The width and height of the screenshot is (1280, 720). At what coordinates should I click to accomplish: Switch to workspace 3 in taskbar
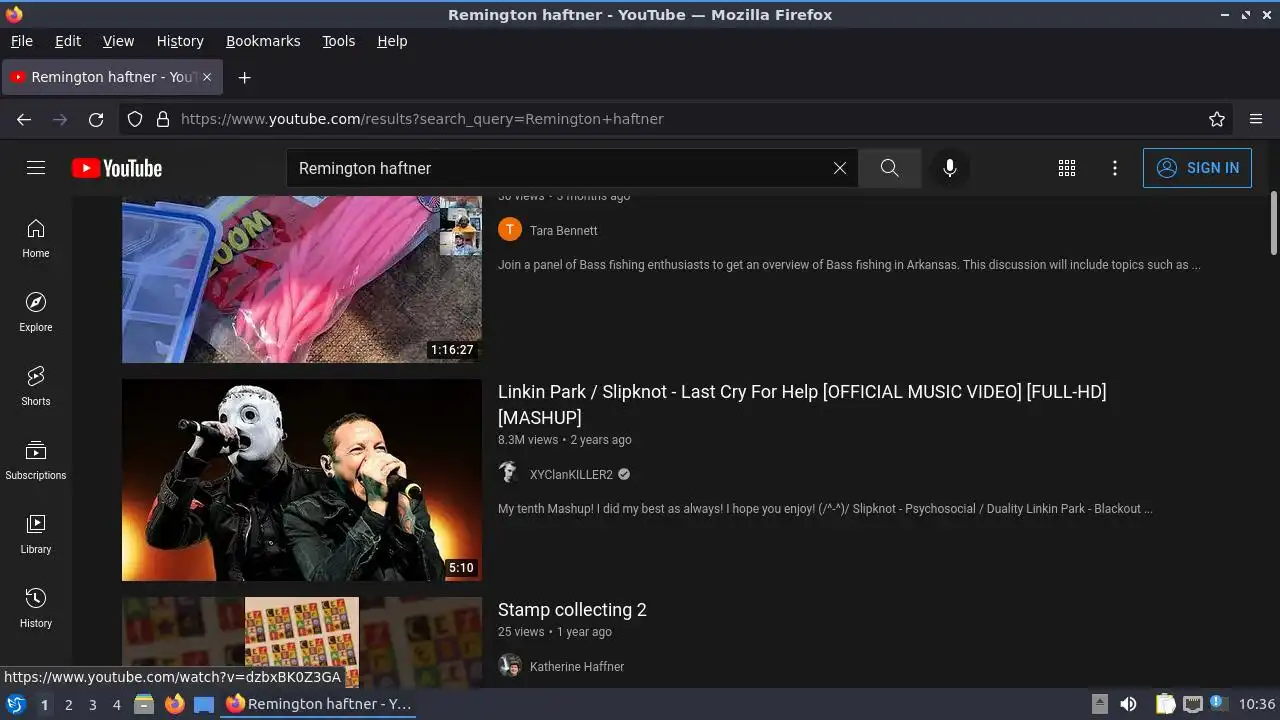[x=93, y=705]
